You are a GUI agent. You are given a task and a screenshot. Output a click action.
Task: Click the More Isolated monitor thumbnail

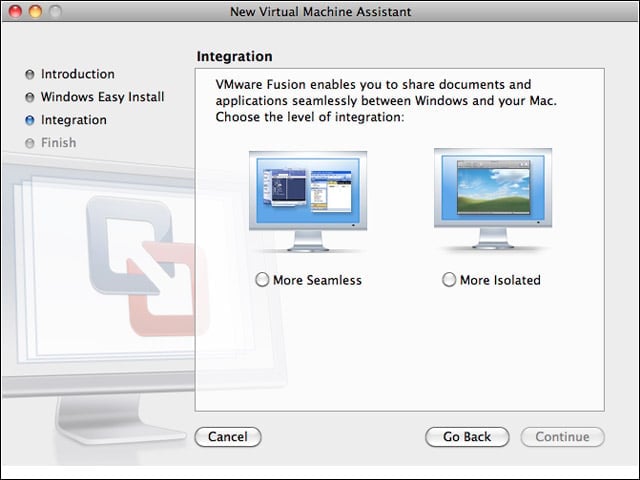(x=493, y=199)
